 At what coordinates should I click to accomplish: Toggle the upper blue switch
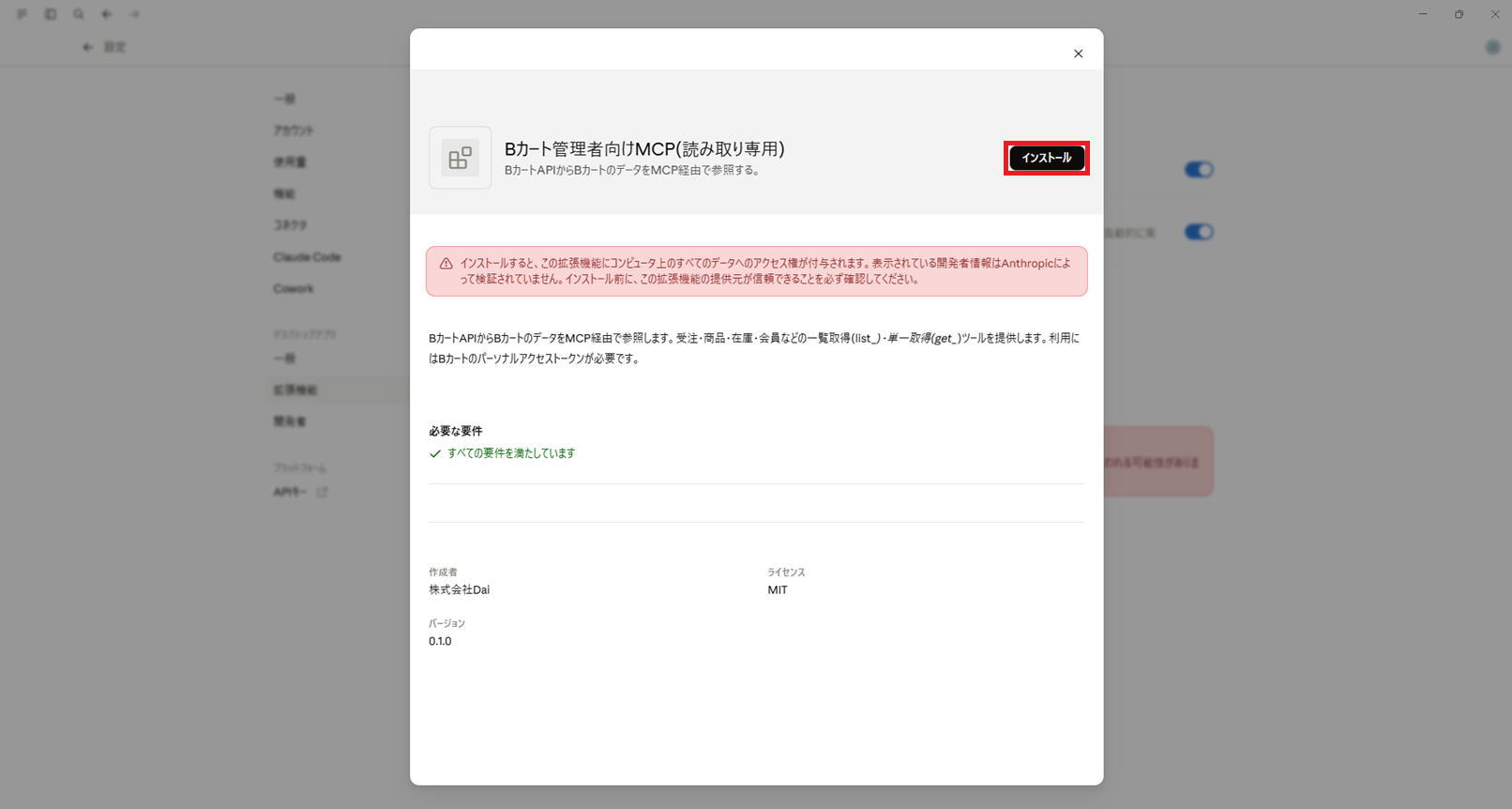tap(1199, 170)
